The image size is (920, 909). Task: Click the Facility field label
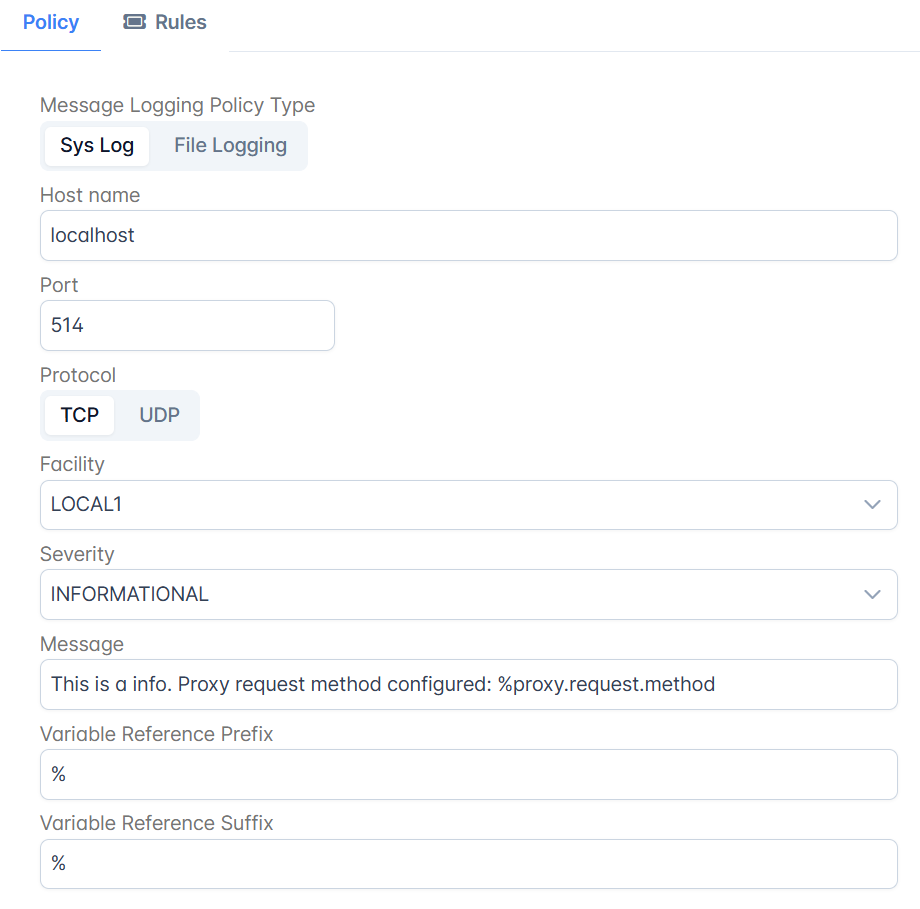pyautogui.click(x=72, y=464)
